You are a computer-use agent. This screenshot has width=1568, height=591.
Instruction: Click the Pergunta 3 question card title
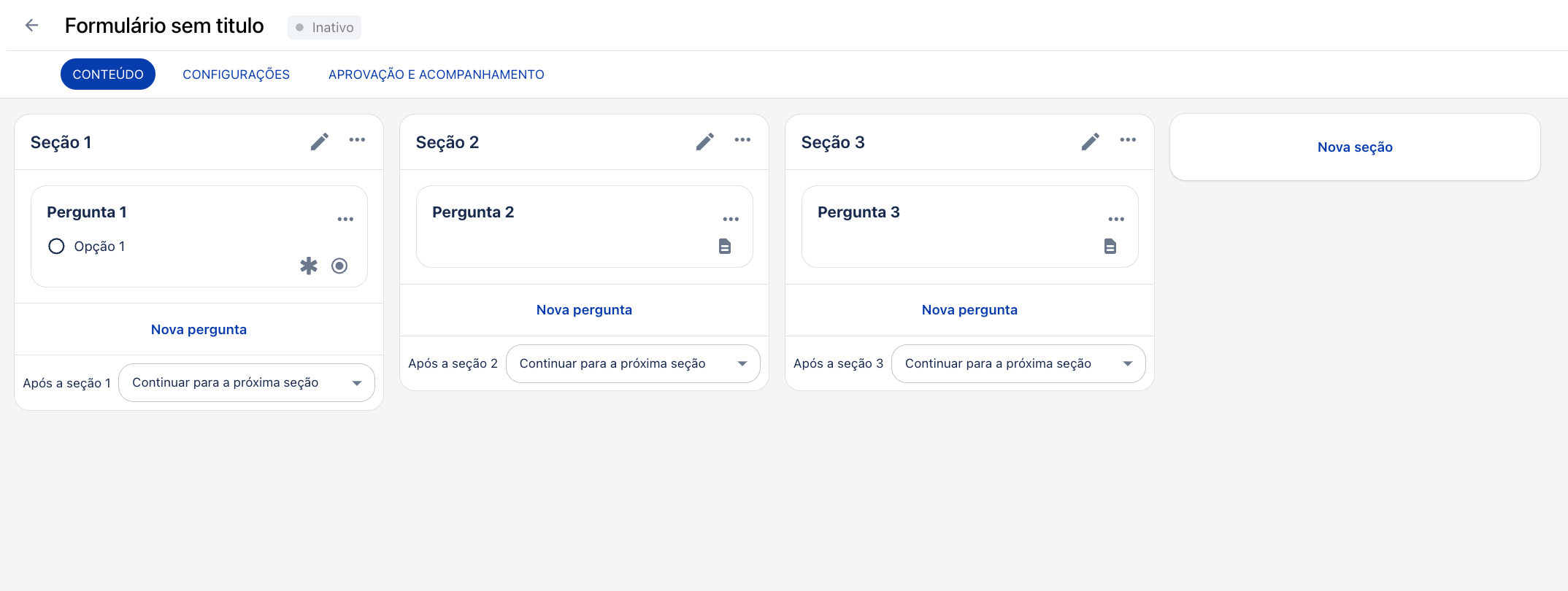tap(858, 212)
